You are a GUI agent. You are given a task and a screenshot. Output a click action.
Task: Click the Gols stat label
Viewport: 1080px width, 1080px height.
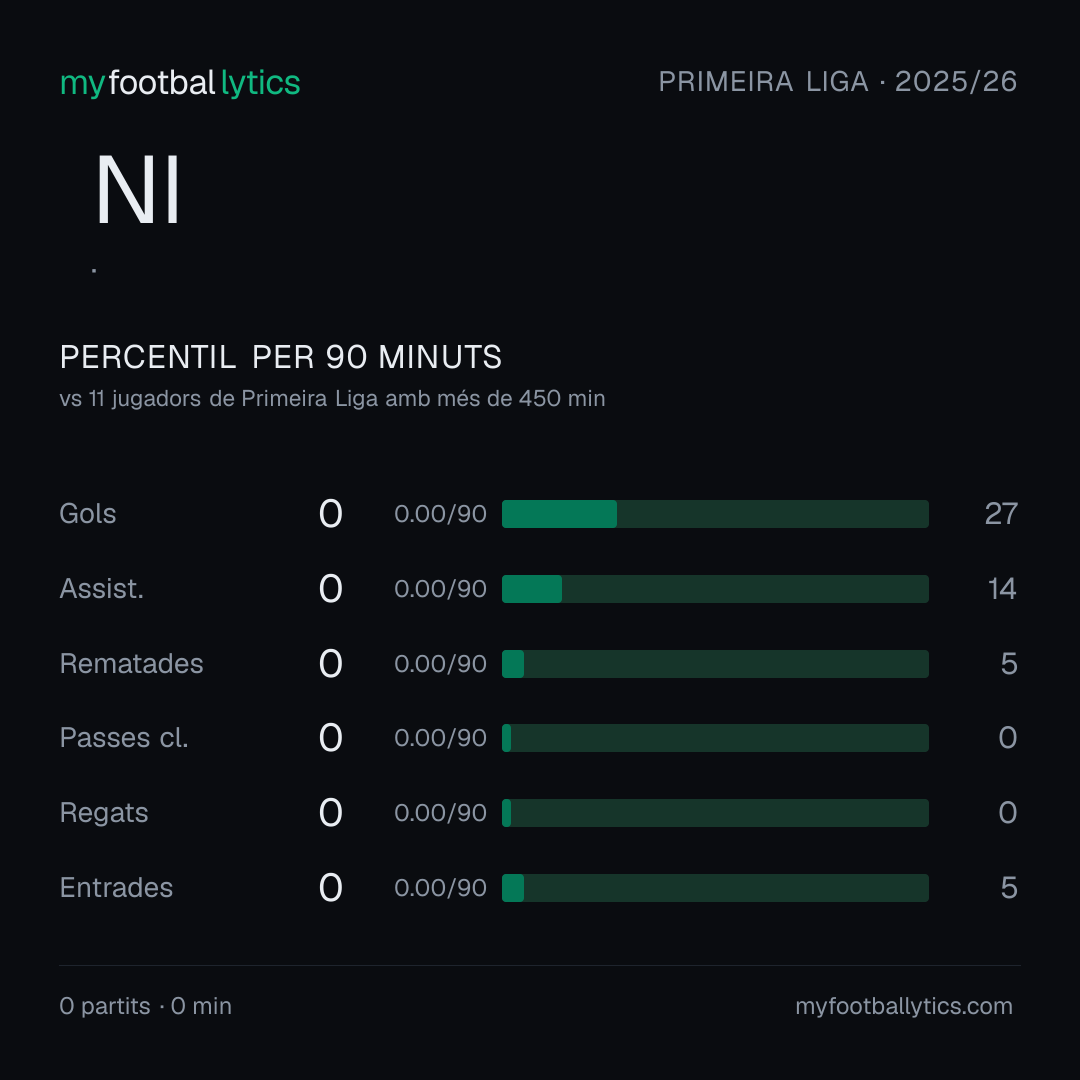tap(87, 514)
